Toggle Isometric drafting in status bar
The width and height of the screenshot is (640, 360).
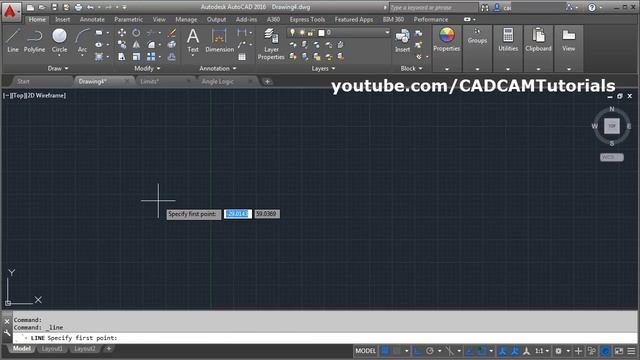(449, 351)
